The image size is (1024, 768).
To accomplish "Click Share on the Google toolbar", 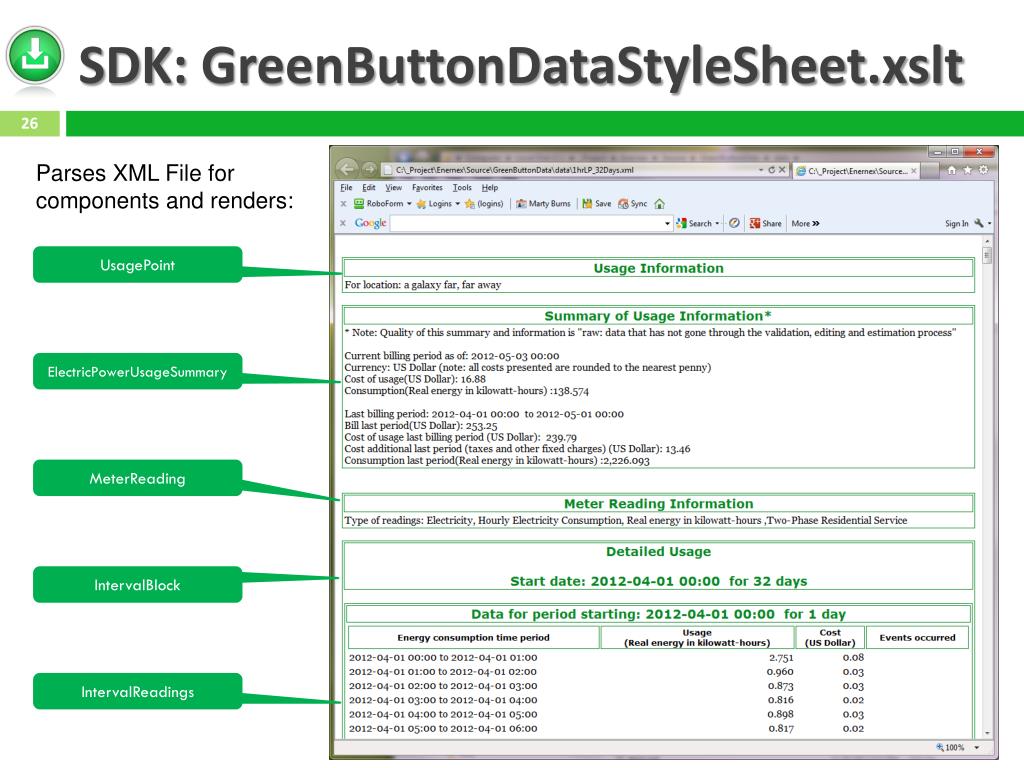I will (765, 223).
